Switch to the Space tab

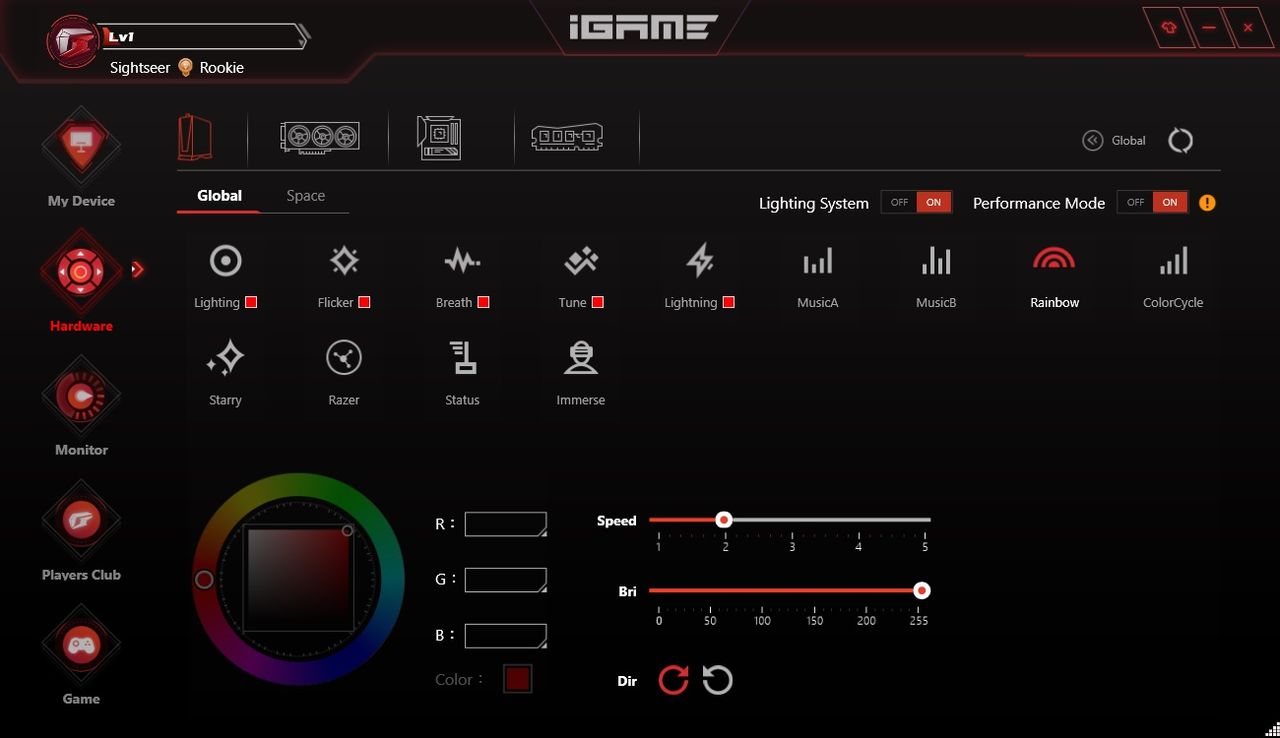305,196
